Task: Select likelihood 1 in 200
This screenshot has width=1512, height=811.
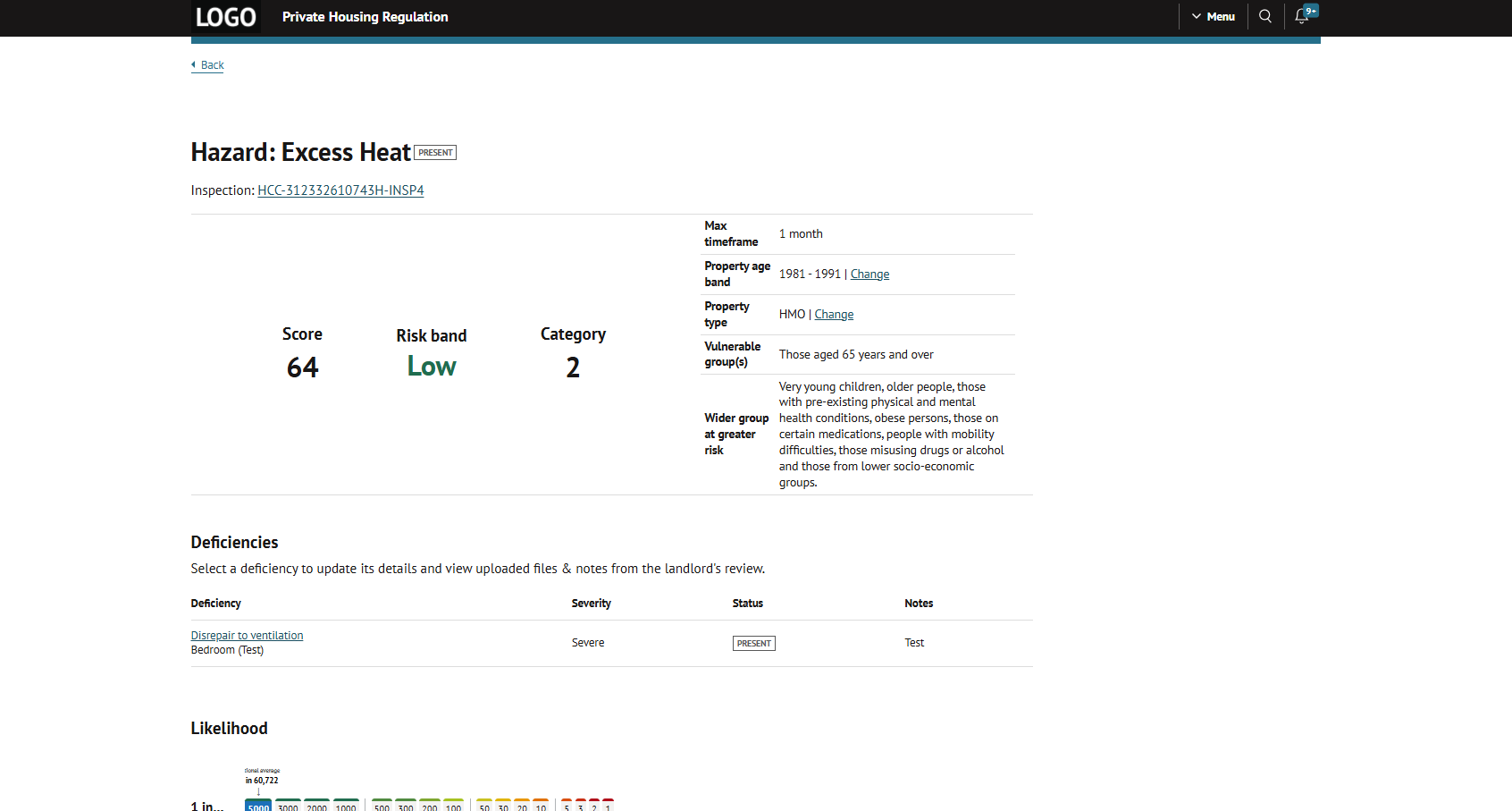Action: [x=430, y=806]
